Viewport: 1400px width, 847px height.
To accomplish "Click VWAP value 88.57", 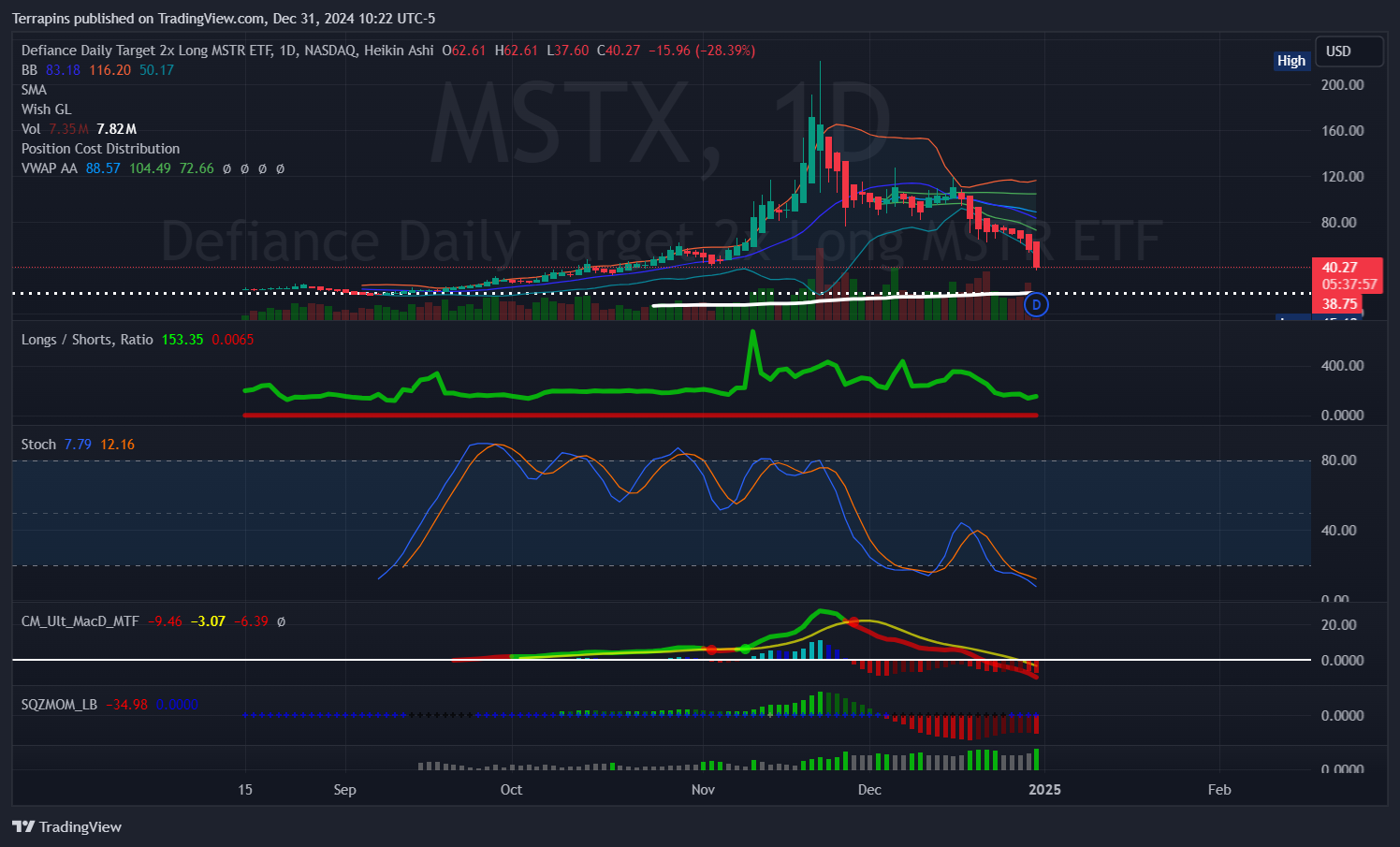I will [103, 168].
